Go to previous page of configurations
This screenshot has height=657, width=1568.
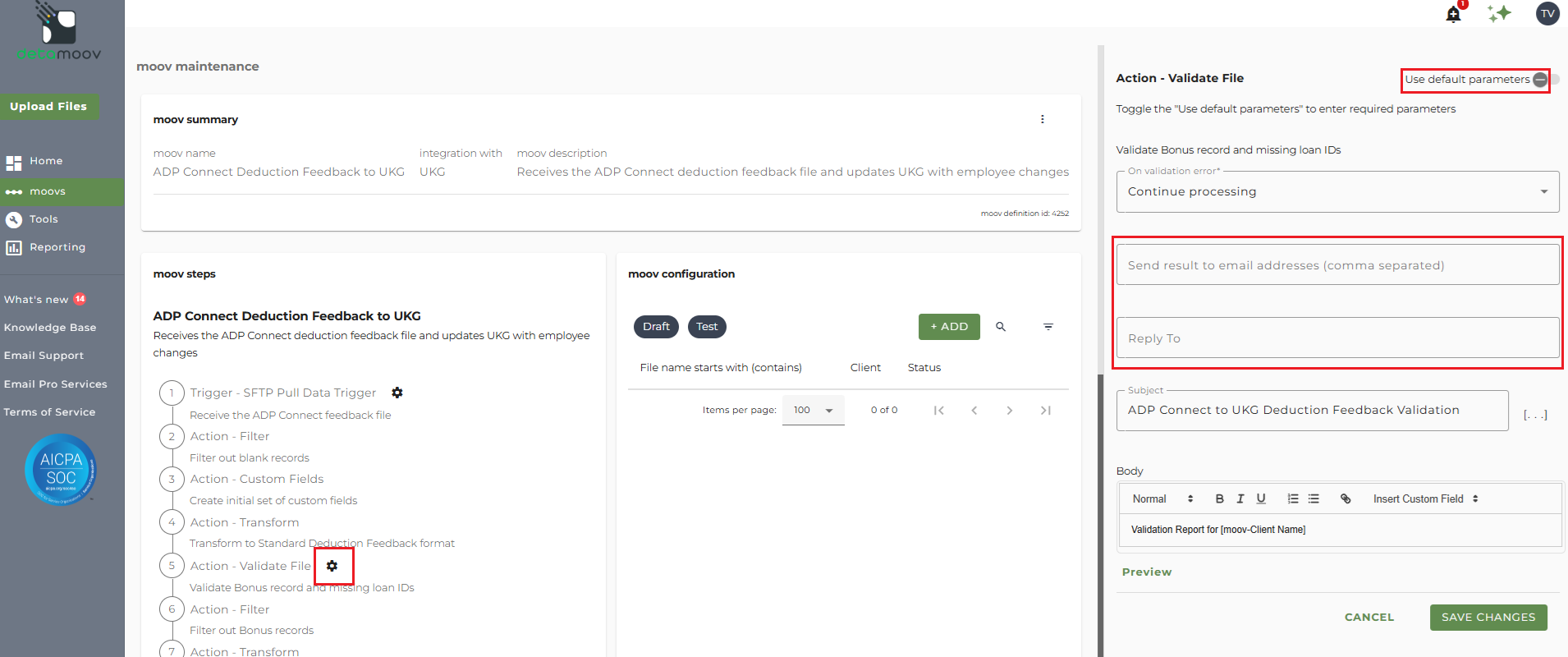[974, 411]
